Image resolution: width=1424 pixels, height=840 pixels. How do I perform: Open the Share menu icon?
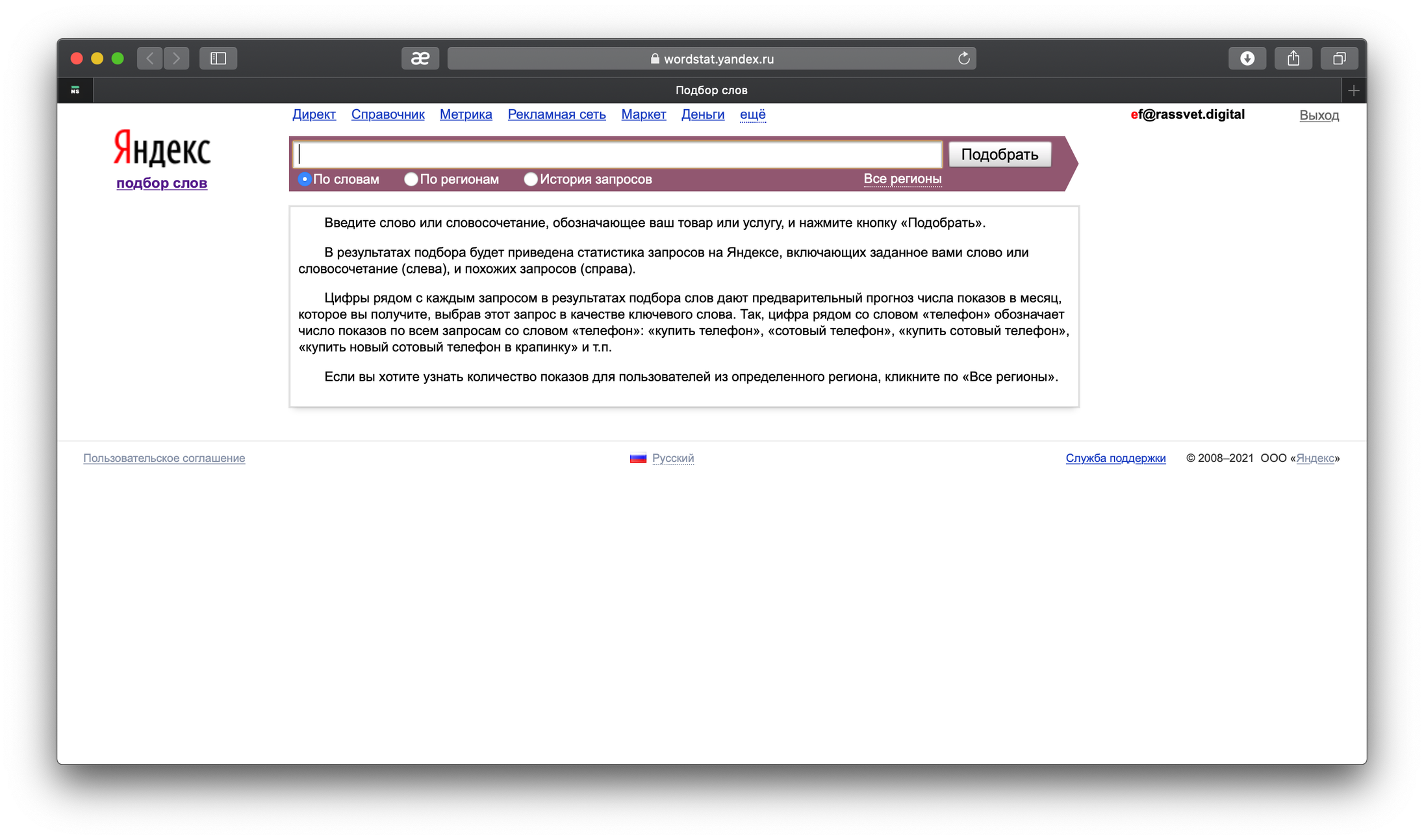pyautogui.click(x=1293, y=58)
